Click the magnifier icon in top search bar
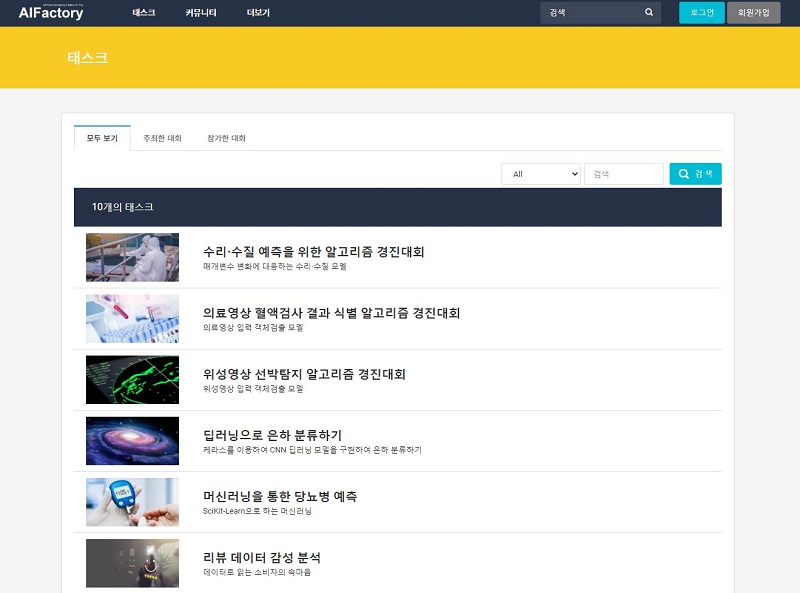This screenshot has height=593, width=800. point(648,13)
